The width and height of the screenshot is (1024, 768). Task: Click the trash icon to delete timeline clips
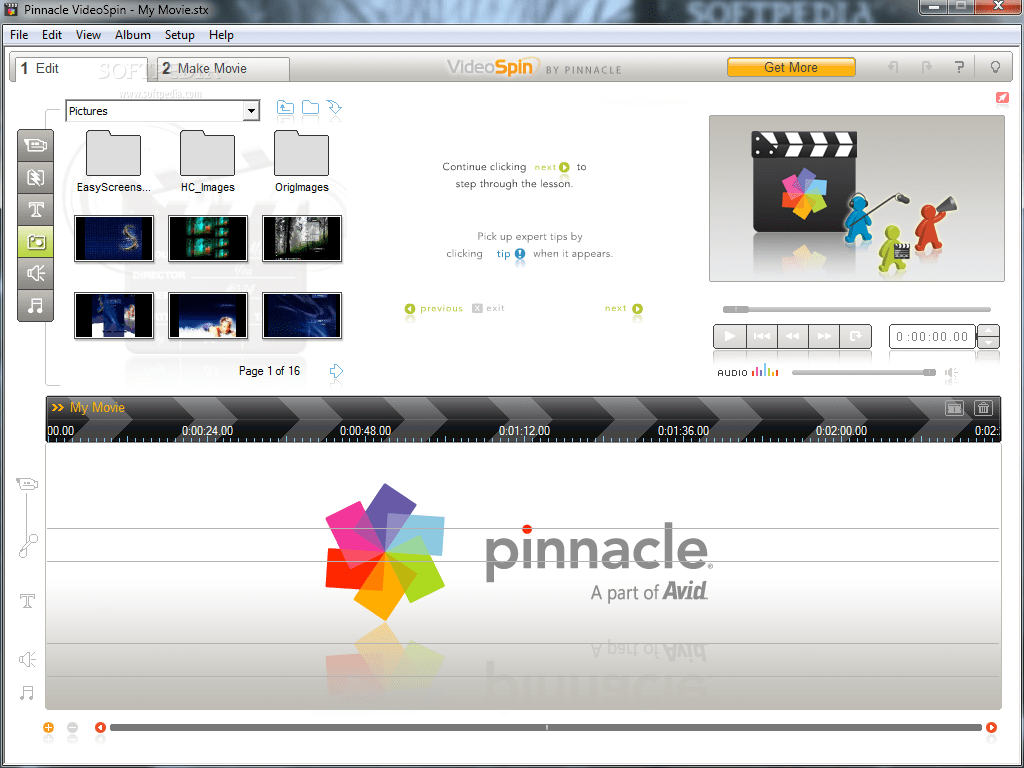[983, 408]
